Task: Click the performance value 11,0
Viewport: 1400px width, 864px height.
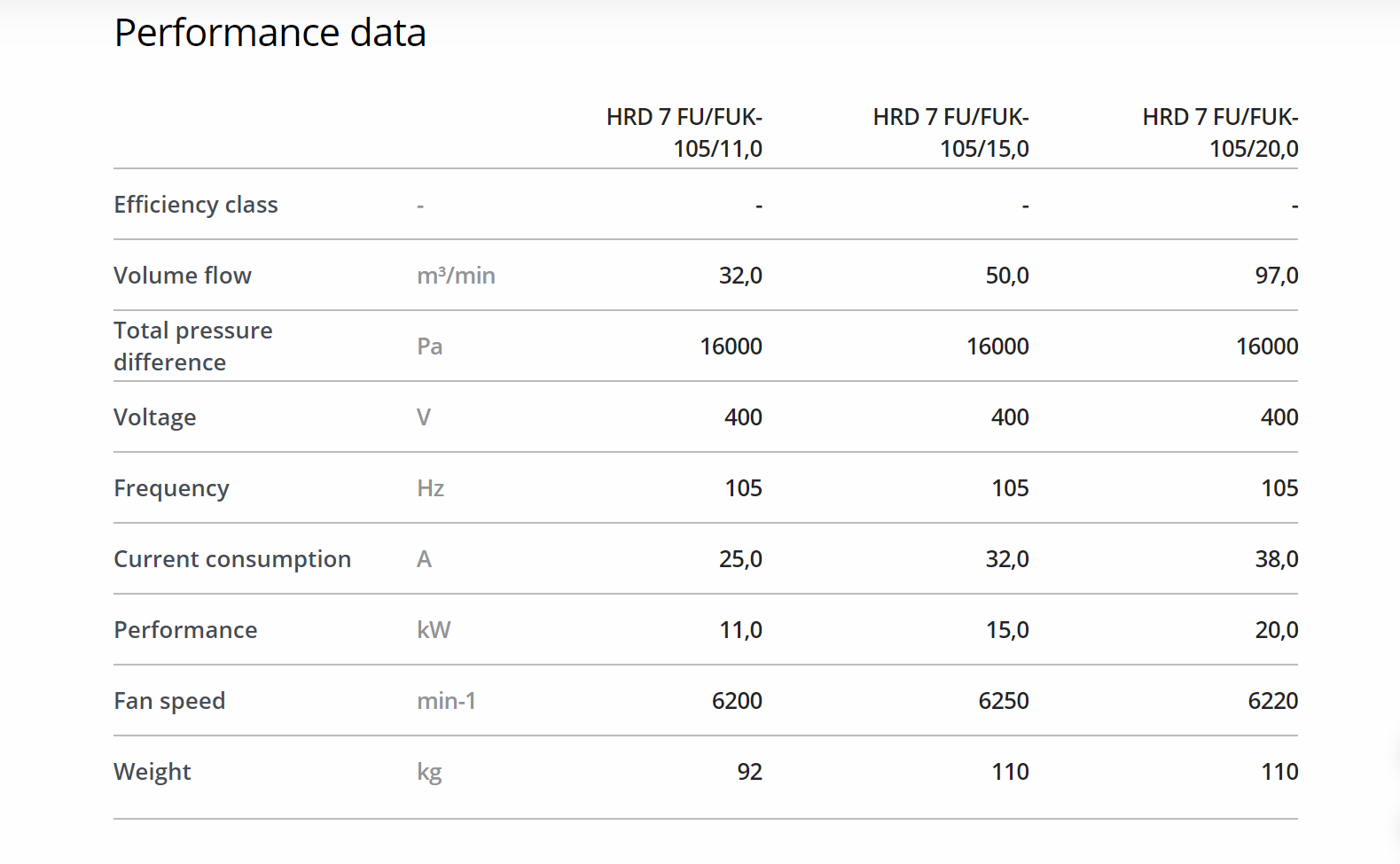Action: (740, 630)
